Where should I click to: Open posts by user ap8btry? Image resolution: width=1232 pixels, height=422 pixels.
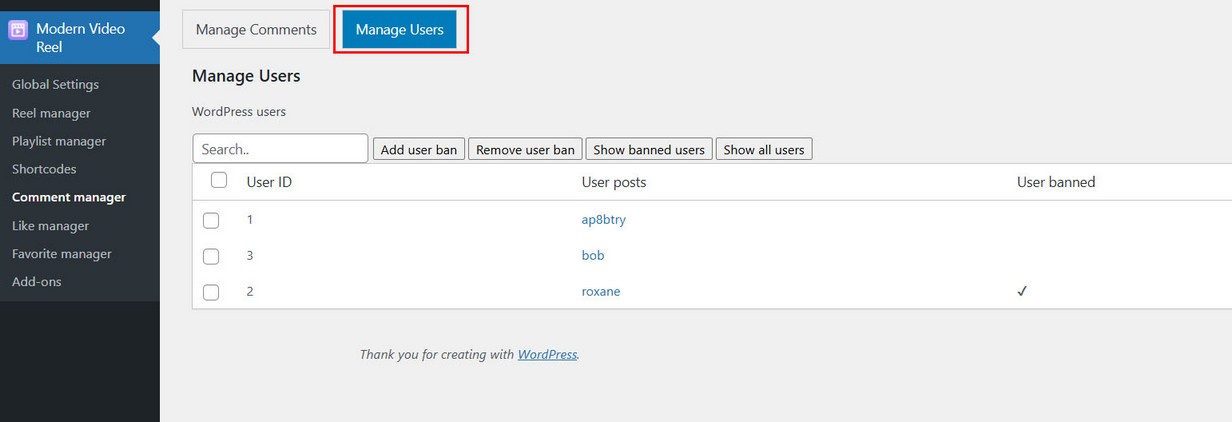pyautogui.click(x=603, y=220)
